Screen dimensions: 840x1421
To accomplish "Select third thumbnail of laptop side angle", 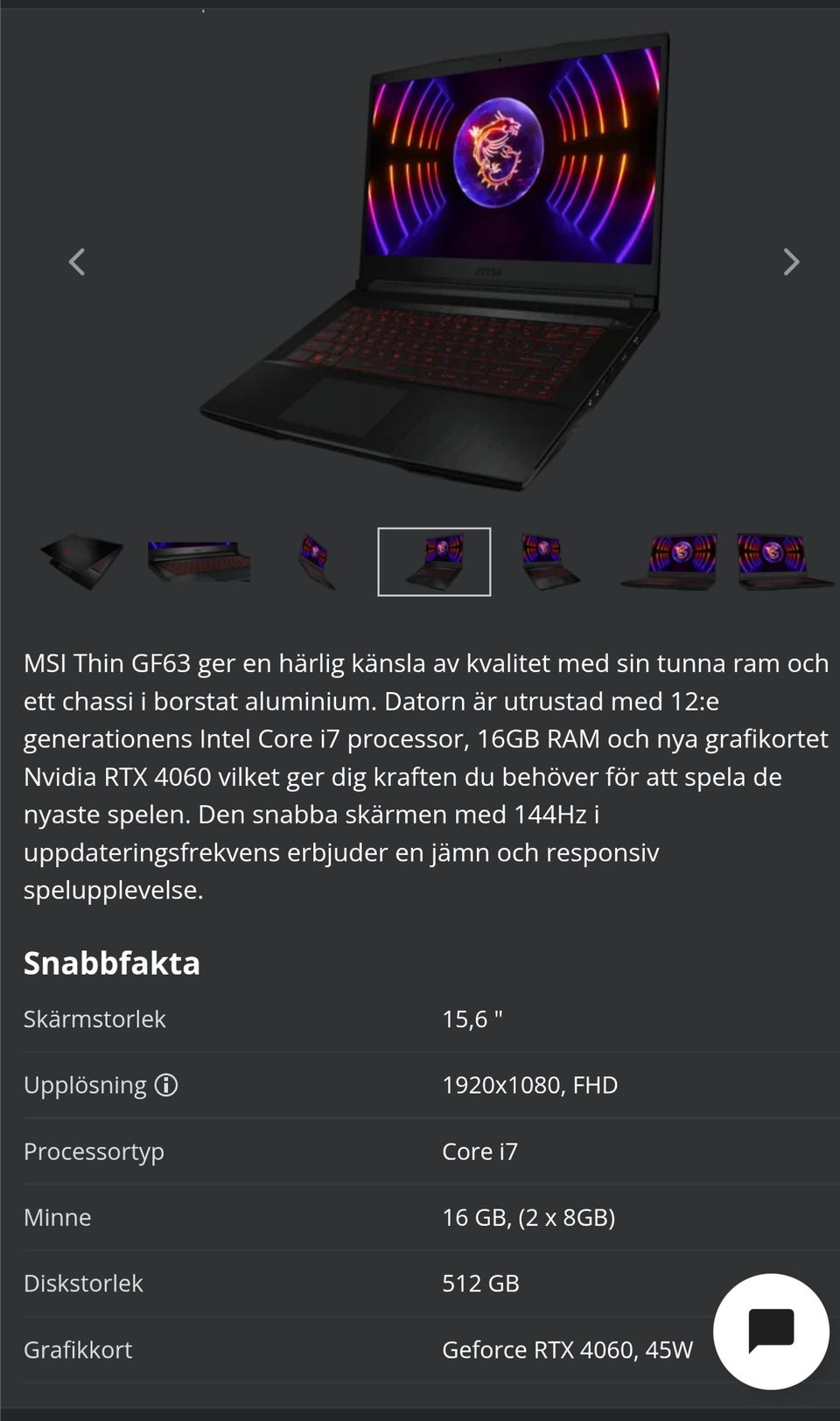I will 316,562.
